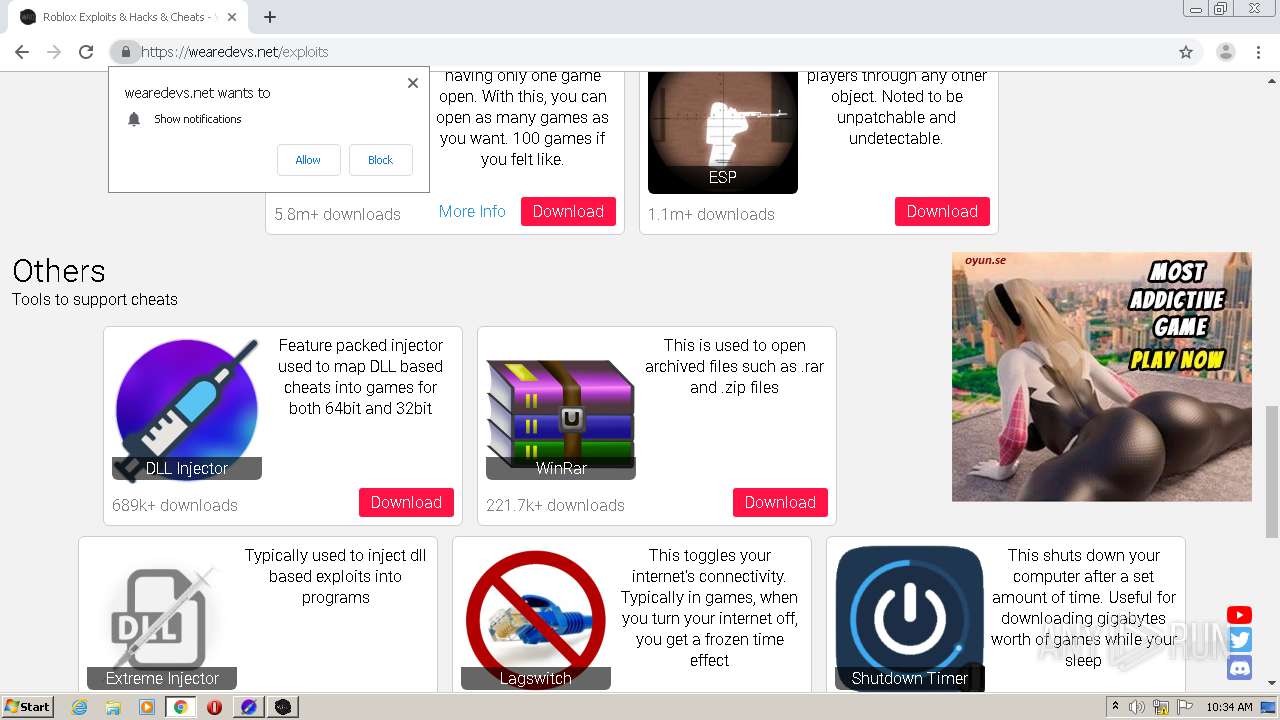Close the notification permission popup

pos(413,83)
